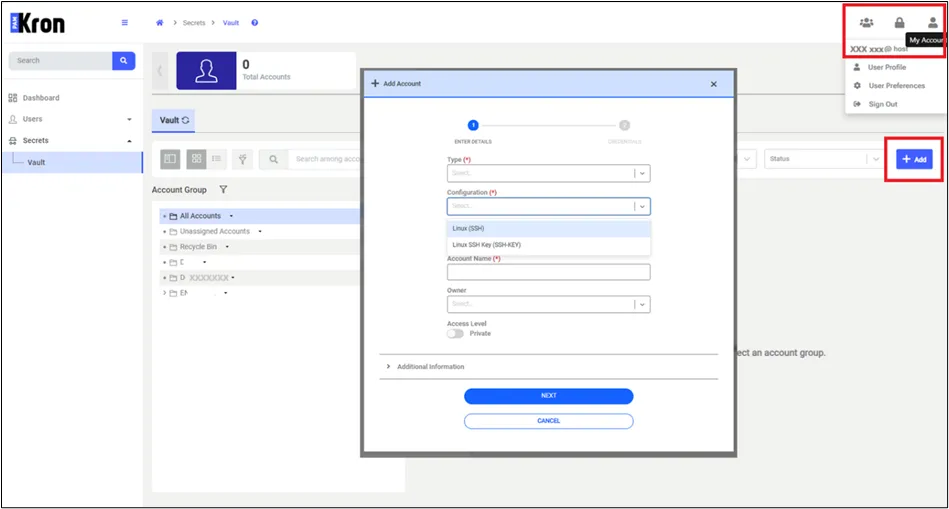Select Recycle Bin group
Viewport: 949px width, 509px height.
point(198,247)
